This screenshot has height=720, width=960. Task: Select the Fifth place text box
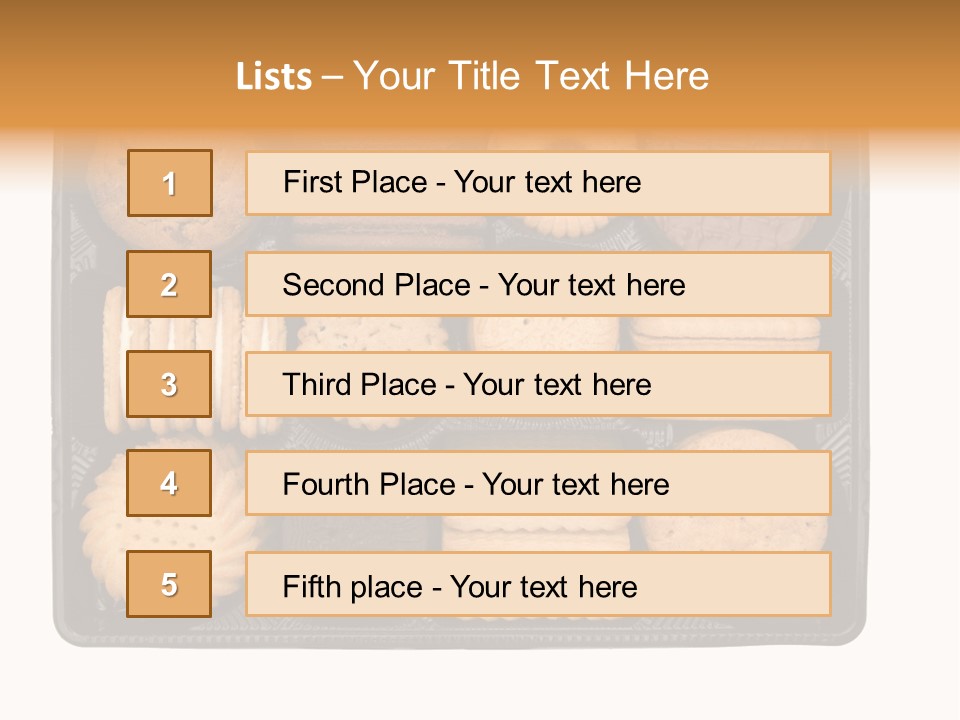538,584
